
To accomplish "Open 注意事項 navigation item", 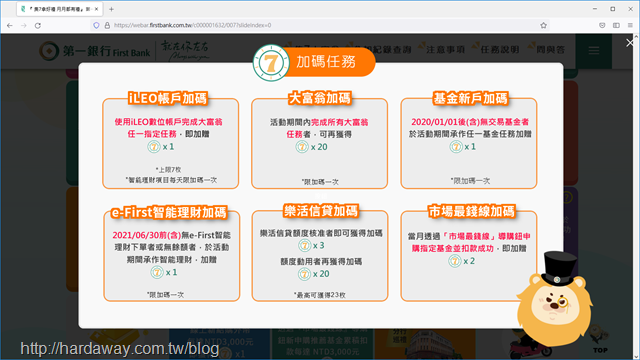I will tap(445, 50).
